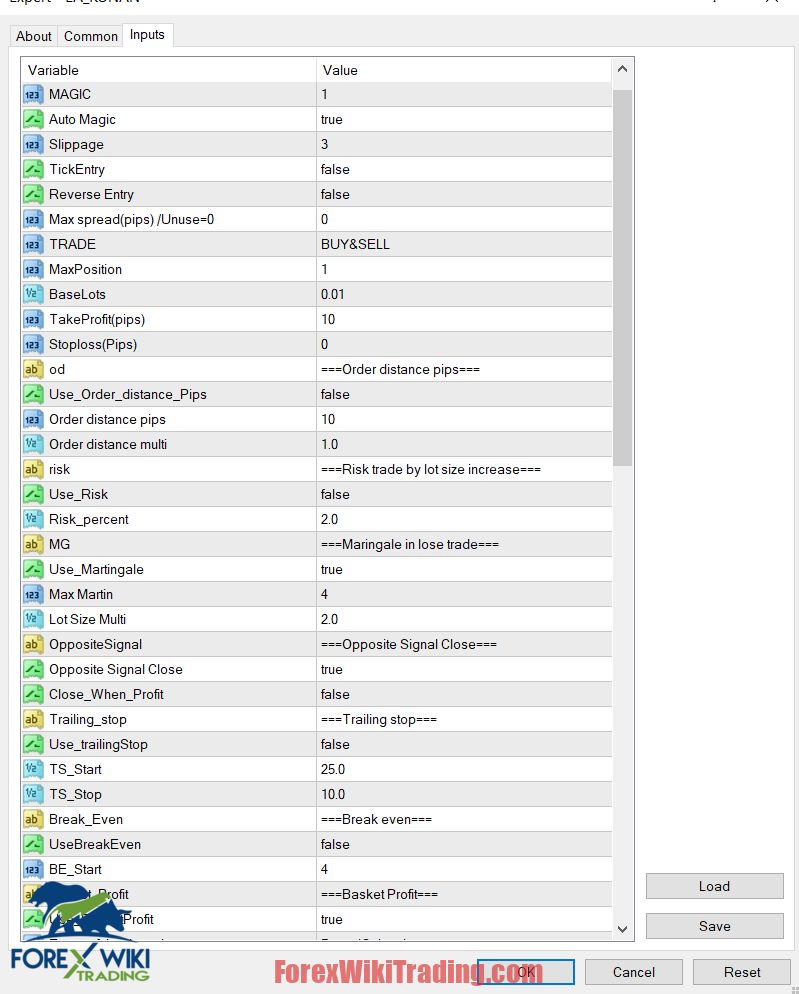
Task: Edit the Lot Size Multi value 2.0
Action: 464,619
